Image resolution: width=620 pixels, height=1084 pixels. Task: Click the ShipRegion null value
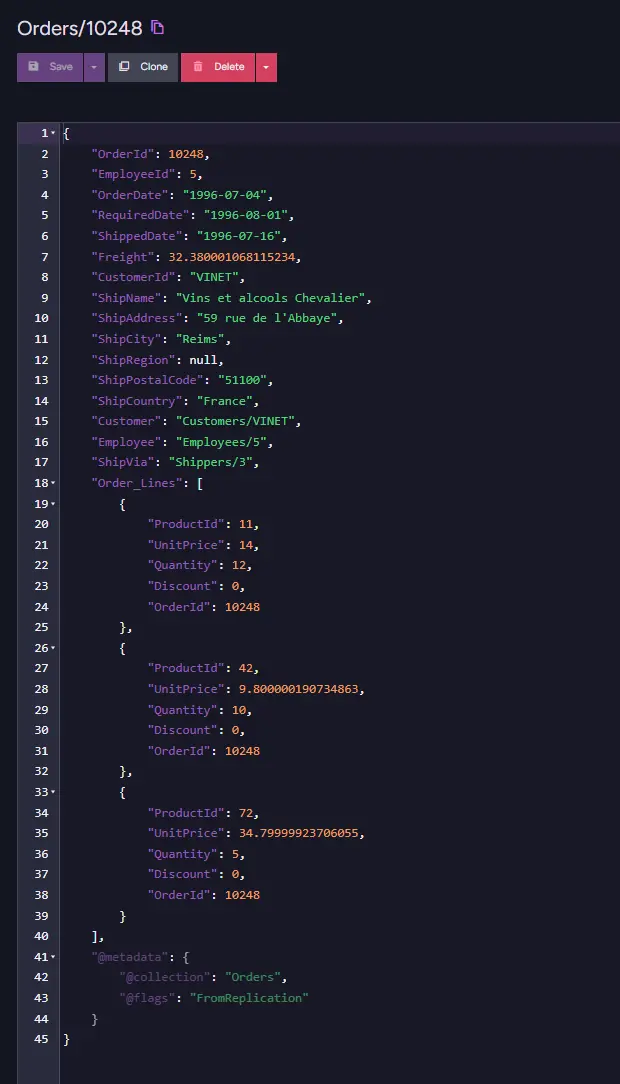tap(203, 359)
